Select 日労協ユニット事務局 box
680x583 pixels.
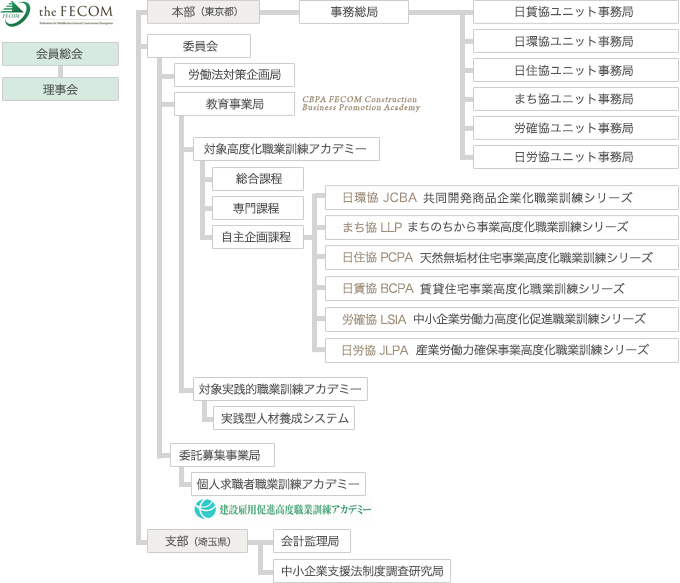coord(575,157)
